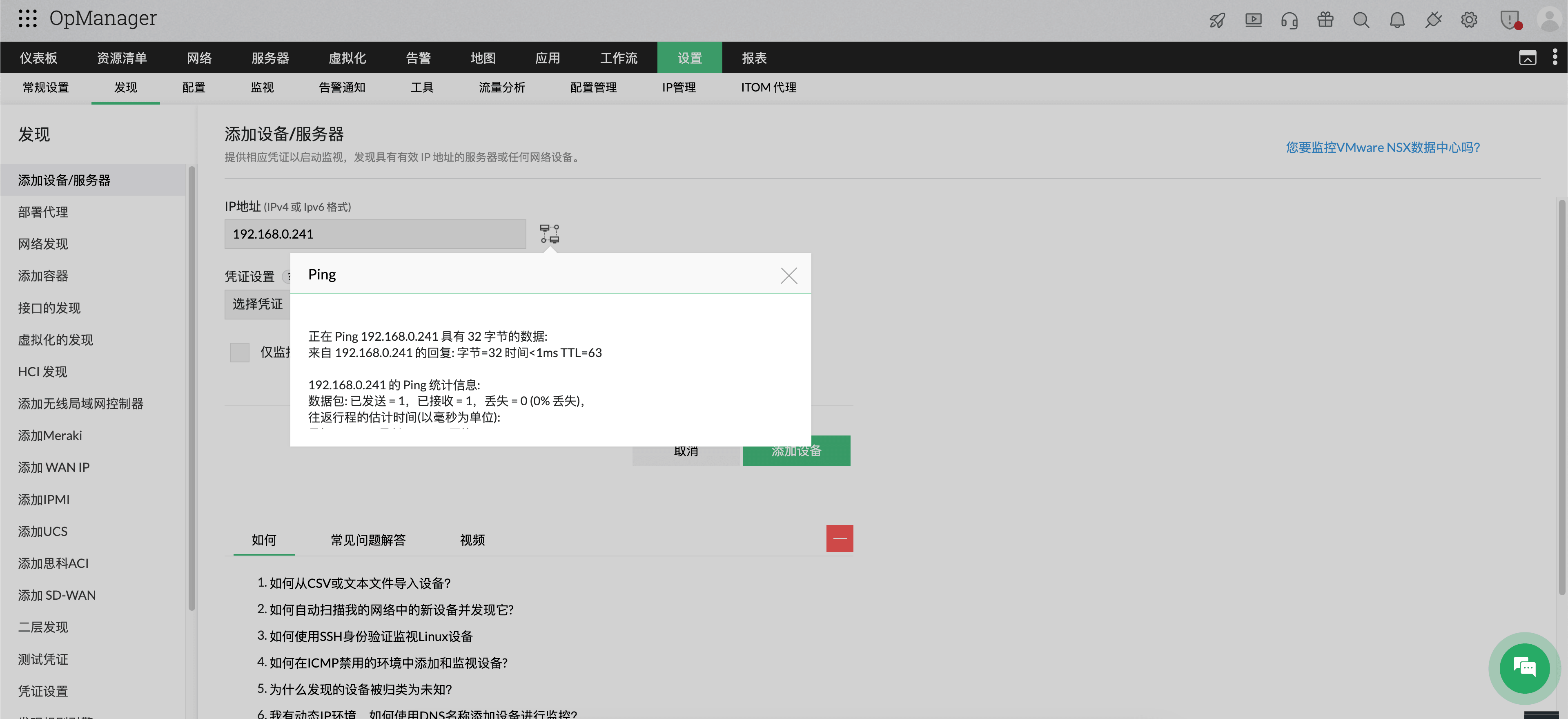The image size is (1568, 719).
Task: Open the gear settings icon in header
Action: [1469, 20]
